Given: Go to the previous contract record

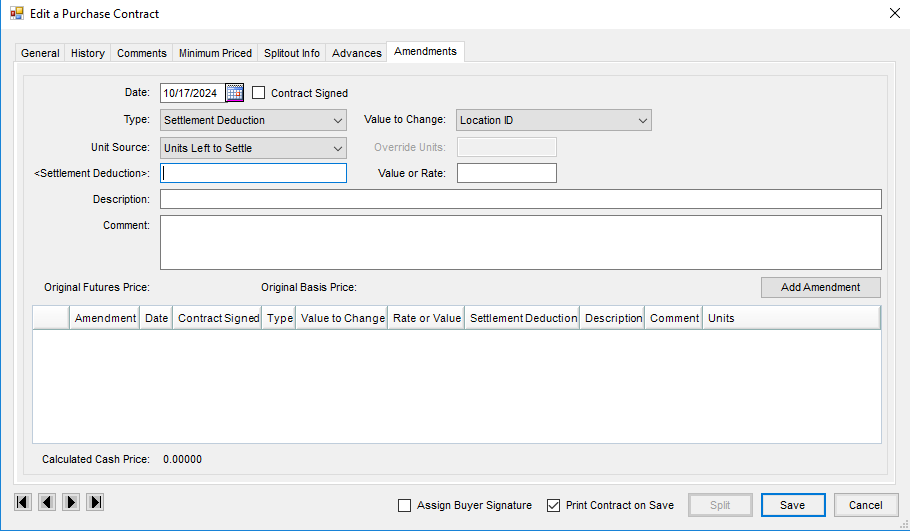Looking at the screenshot, I should (x=47, y=502).
